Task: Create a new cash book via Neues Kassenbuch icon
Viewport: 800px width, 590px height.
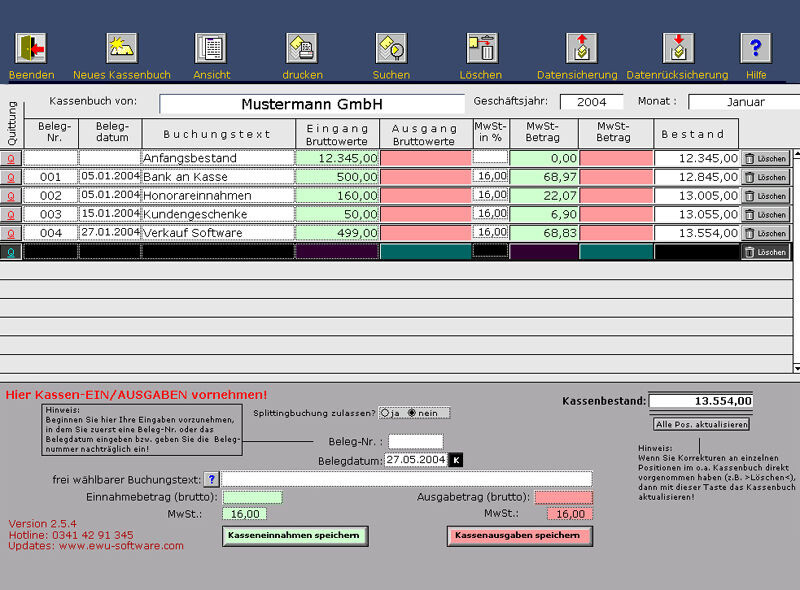Action: tap(122, 48)
